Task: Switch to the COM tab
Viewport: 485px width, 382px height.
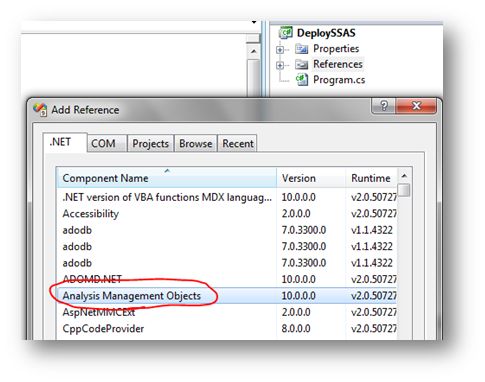Action: [107, 144]
